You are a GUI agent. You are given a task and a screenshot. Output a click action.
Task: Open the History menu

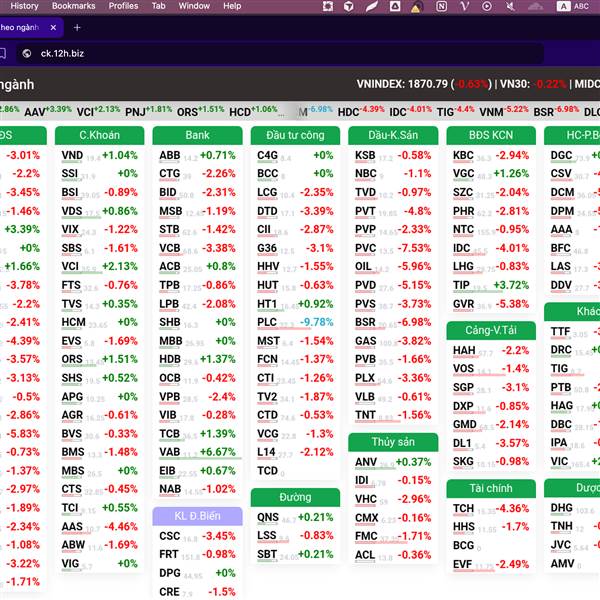click(24, 6)
